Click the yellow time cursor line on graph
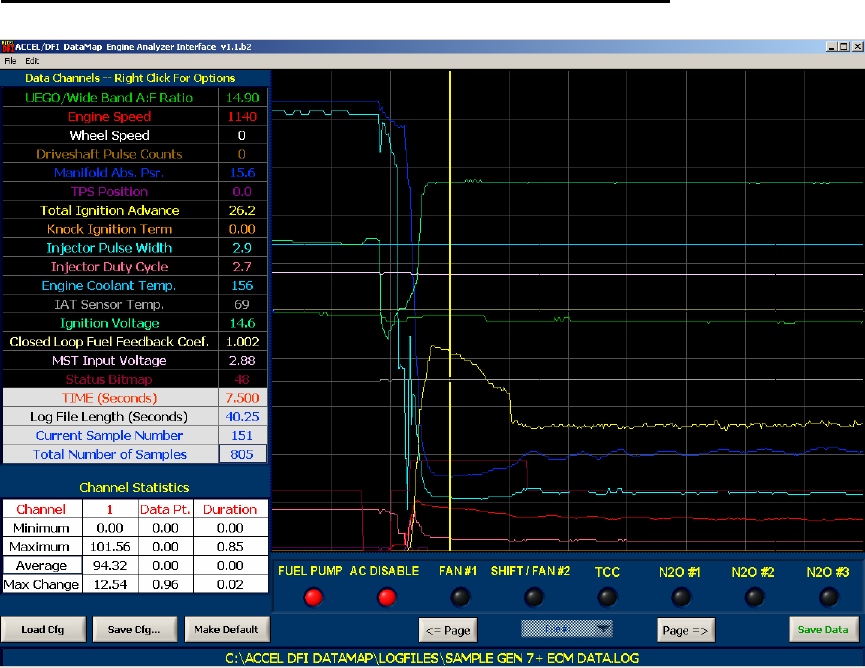This screenshot has width=865, height=668. click(450, 310)
